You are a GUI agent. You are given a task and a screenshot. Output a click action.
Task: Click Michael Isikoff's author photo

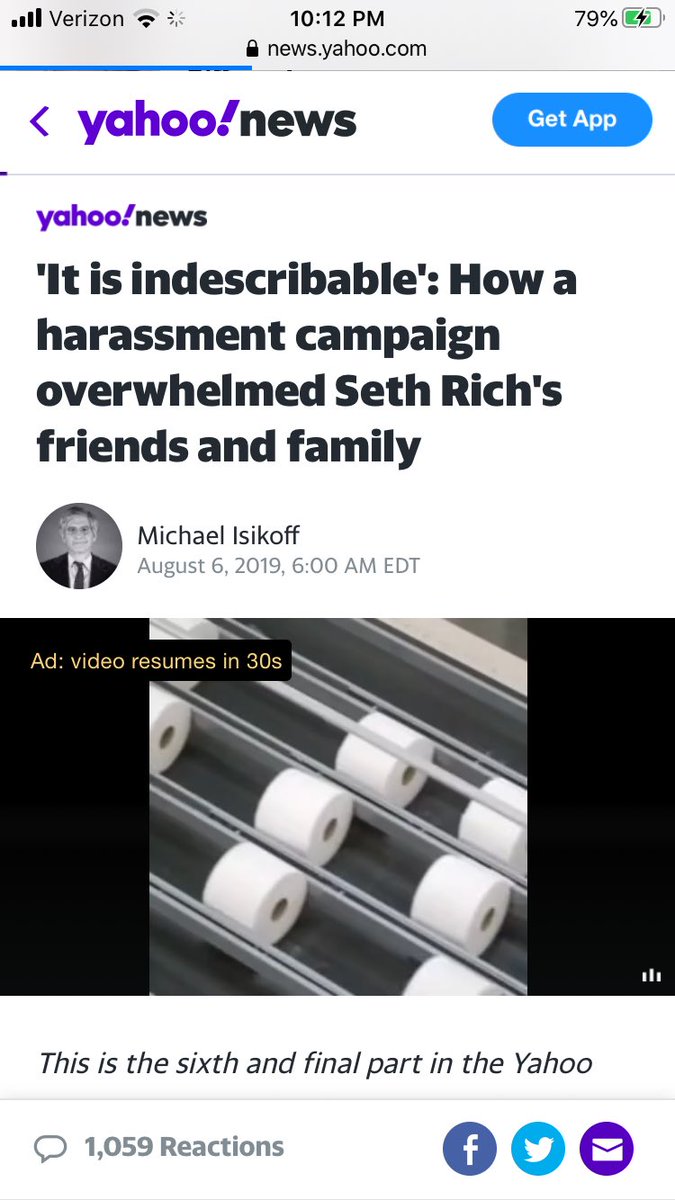[x=79, y=546]
